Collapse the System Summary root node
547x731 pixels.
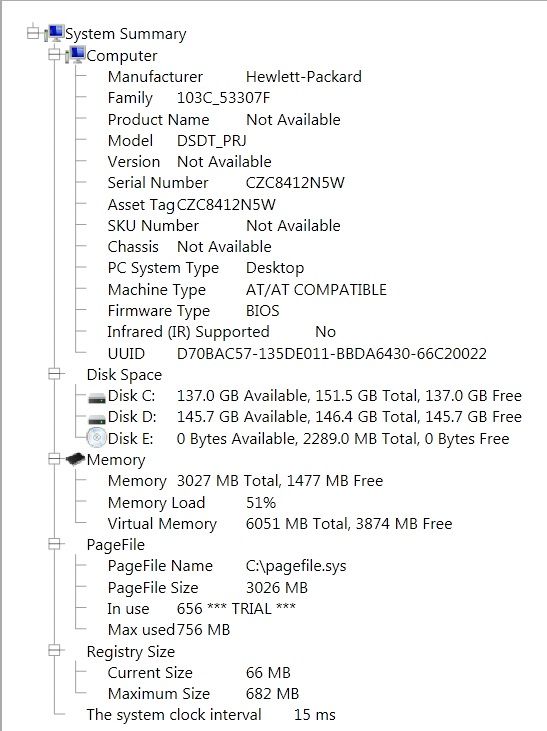(x=33, y=33)
